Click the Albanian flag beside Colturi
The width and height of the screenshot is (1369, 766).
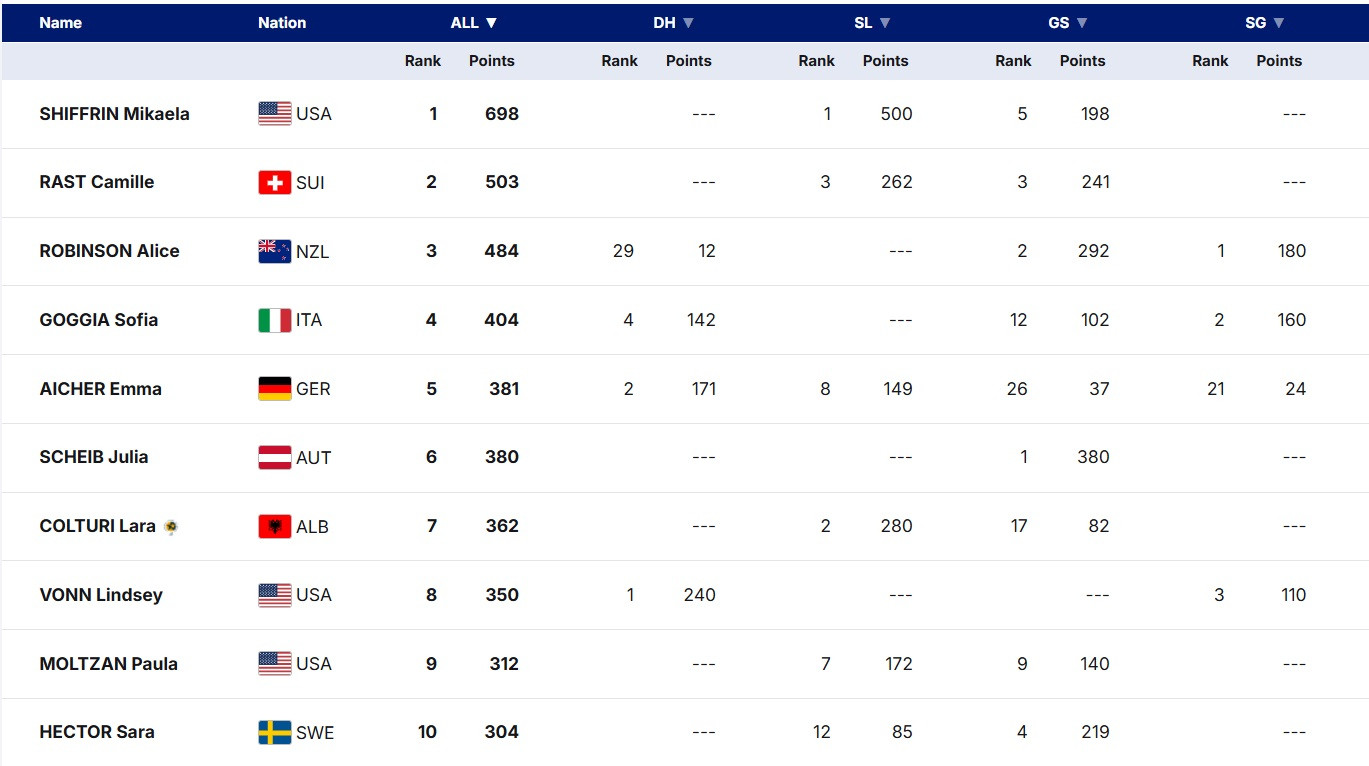click(x=275, y=526)
